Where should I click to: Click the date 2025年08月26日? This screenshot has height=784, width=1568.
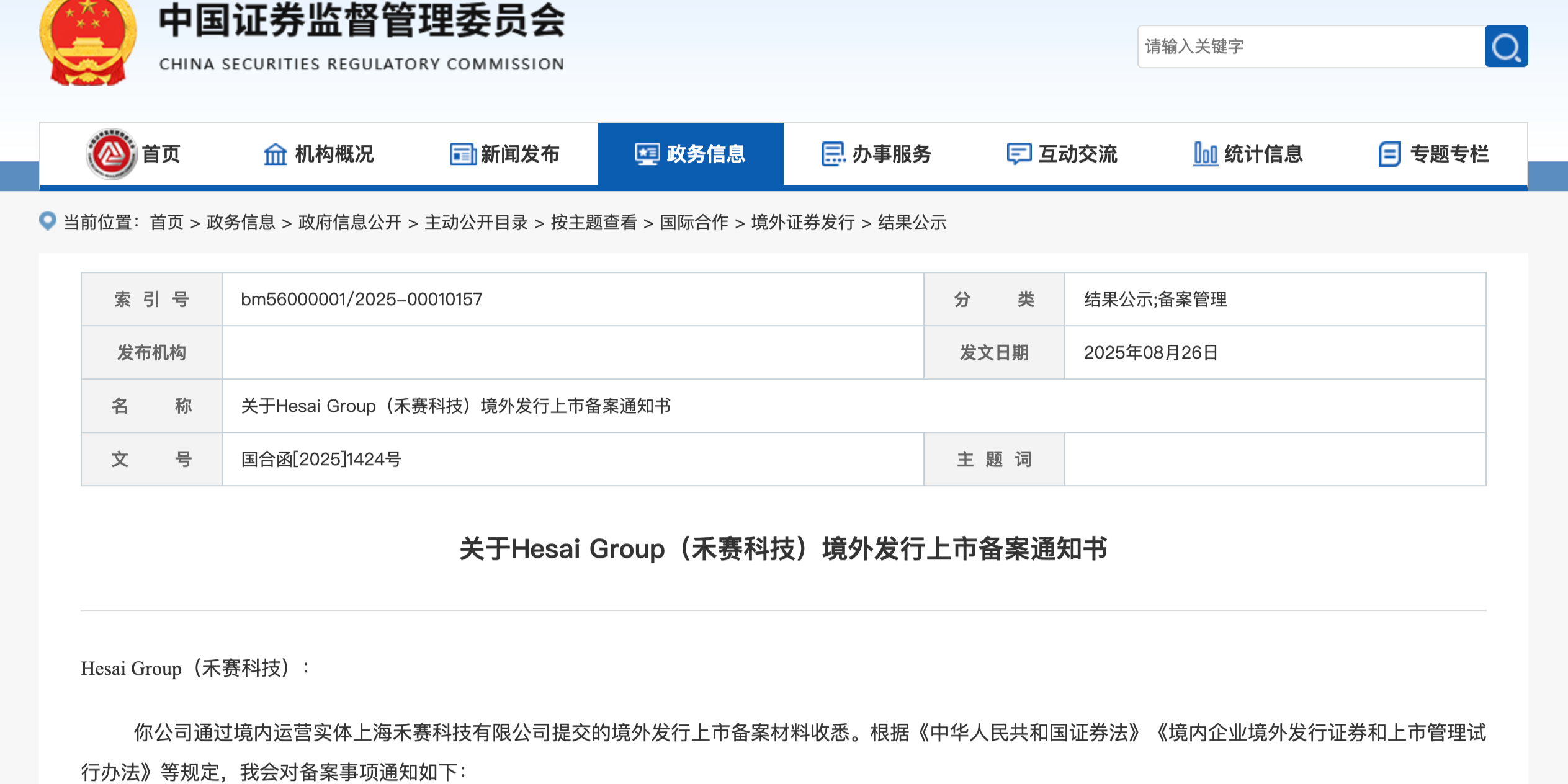click(x=1151, y=352)
